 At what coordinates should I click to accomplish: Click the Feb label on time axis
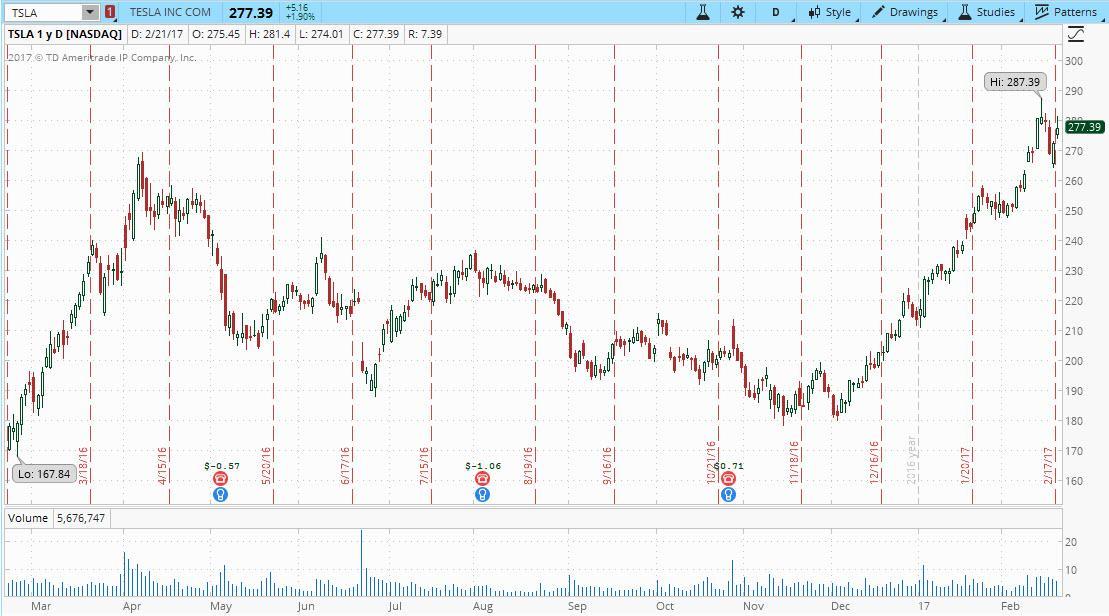coord(1010,606)
